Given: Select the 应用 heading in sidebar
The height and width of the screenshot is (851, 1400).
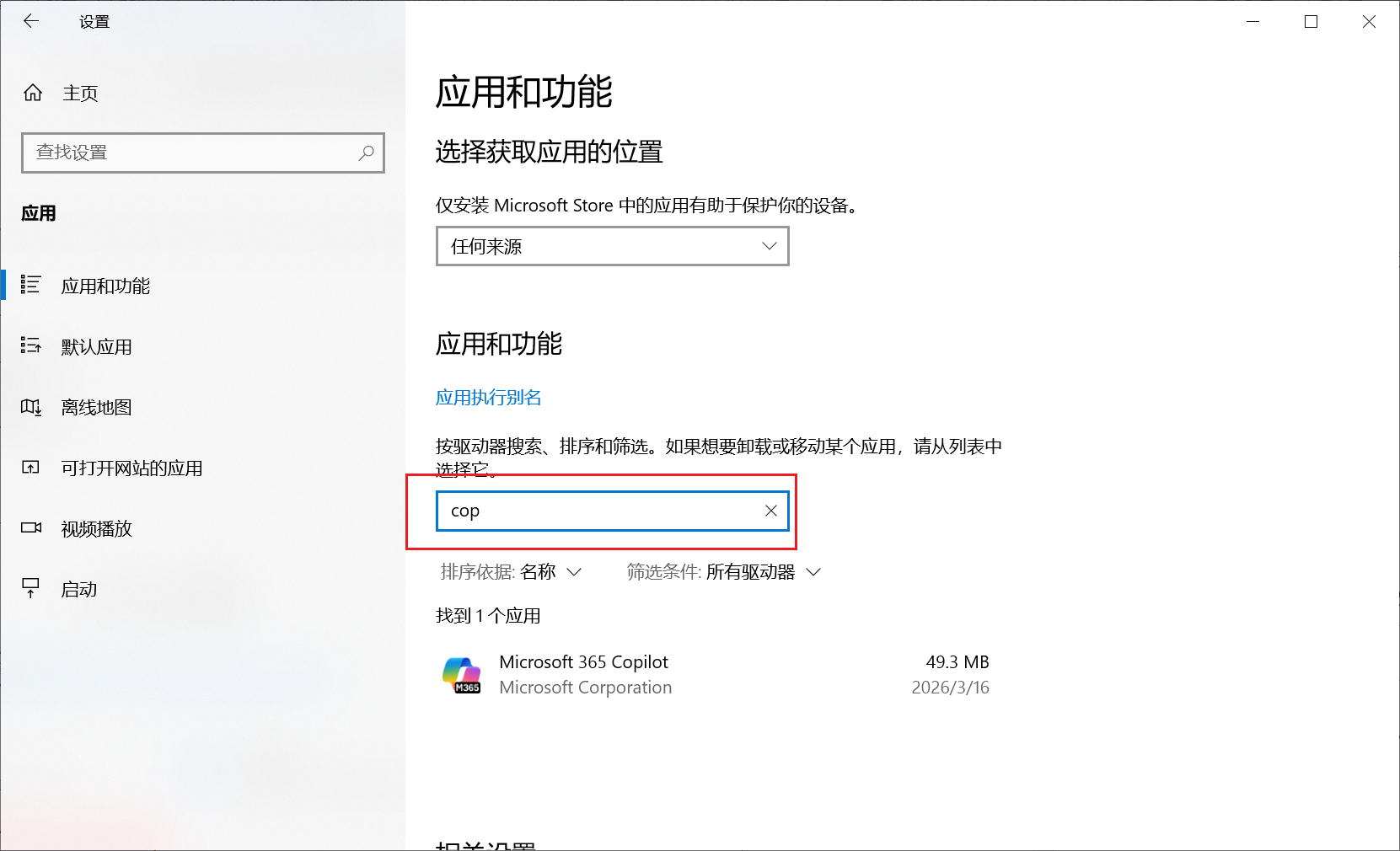Looking at the screenshot, I should pos(35,213).
